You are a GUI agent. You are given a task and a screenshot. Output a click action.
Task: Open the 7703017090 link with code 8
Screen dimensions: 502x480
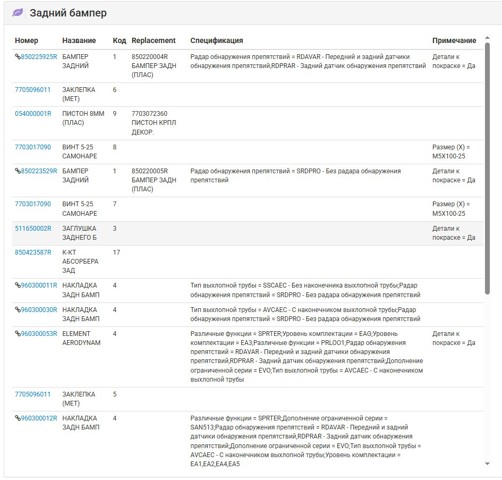(x=33, y=147)
